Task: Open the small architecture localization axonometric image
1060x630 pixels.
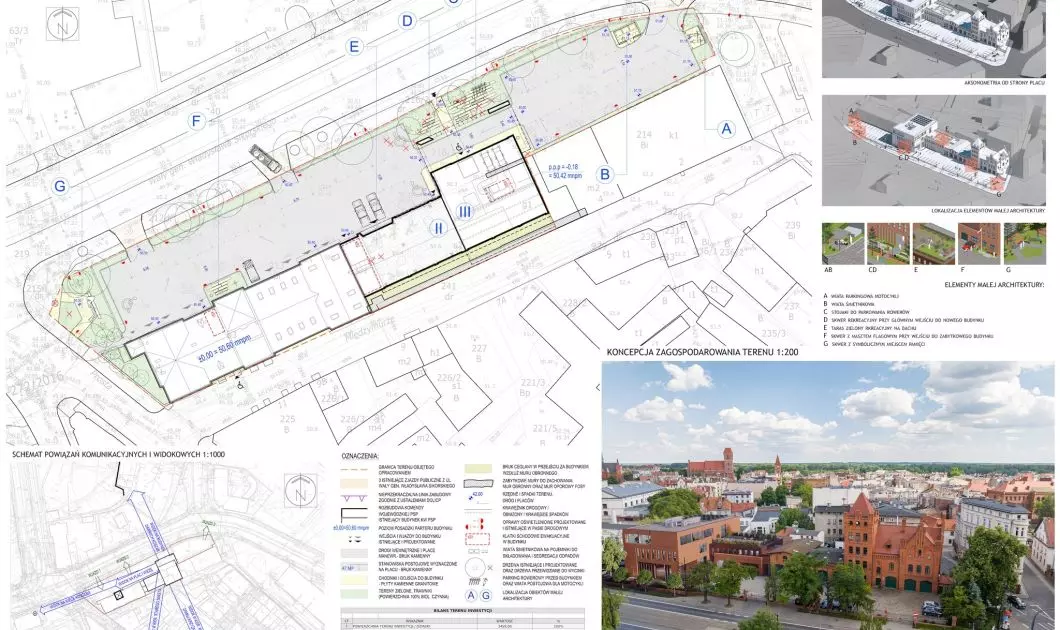Action: [x=934, y=150]
